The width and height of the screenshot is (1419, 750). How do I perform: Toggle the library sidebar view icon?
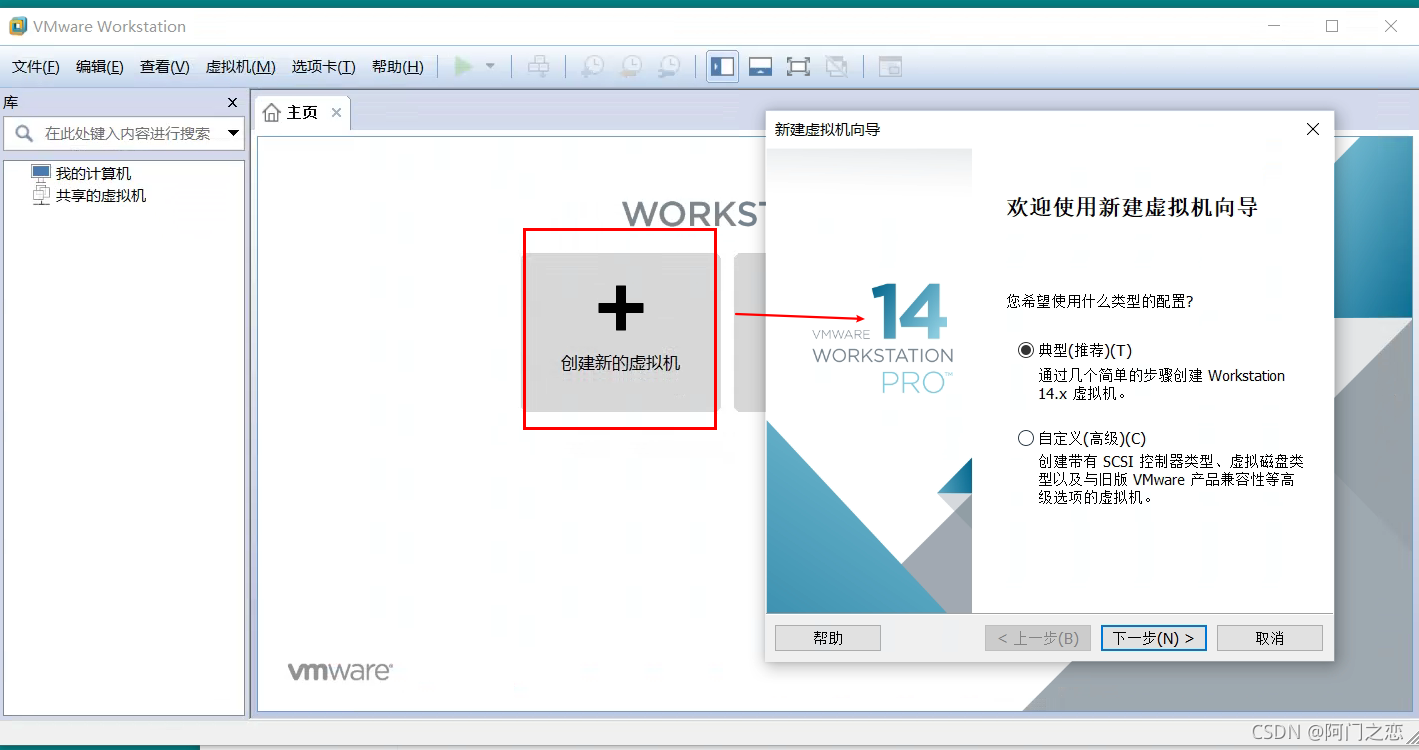[x=722, y=67]
